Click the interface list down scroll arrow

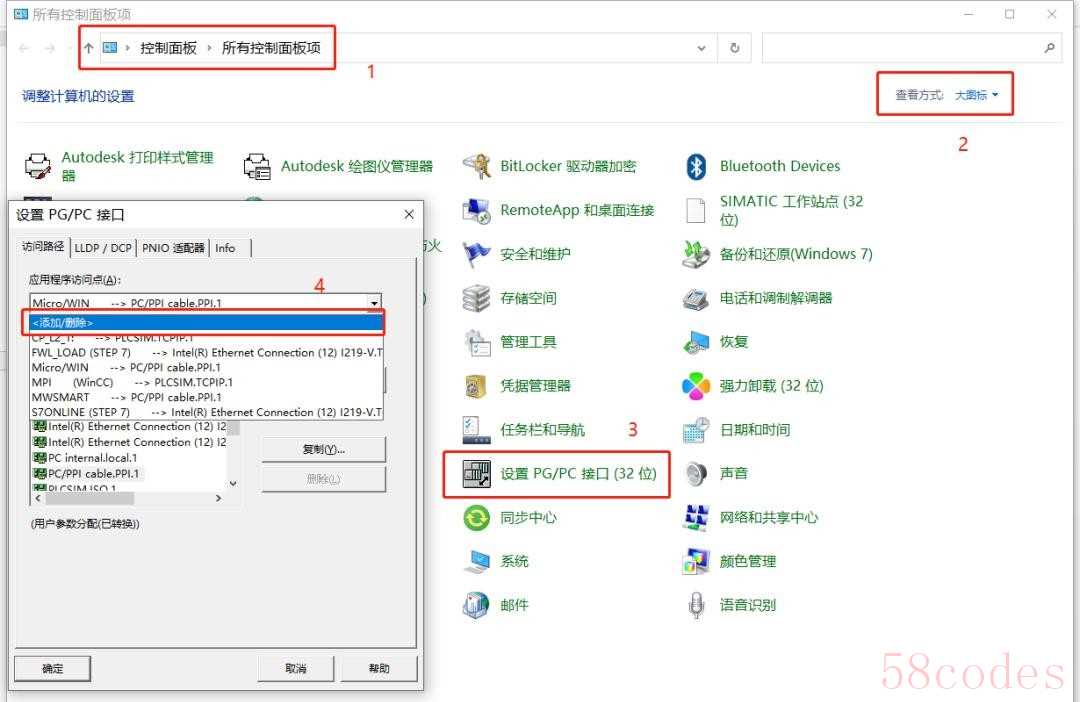tap(233, 484)
